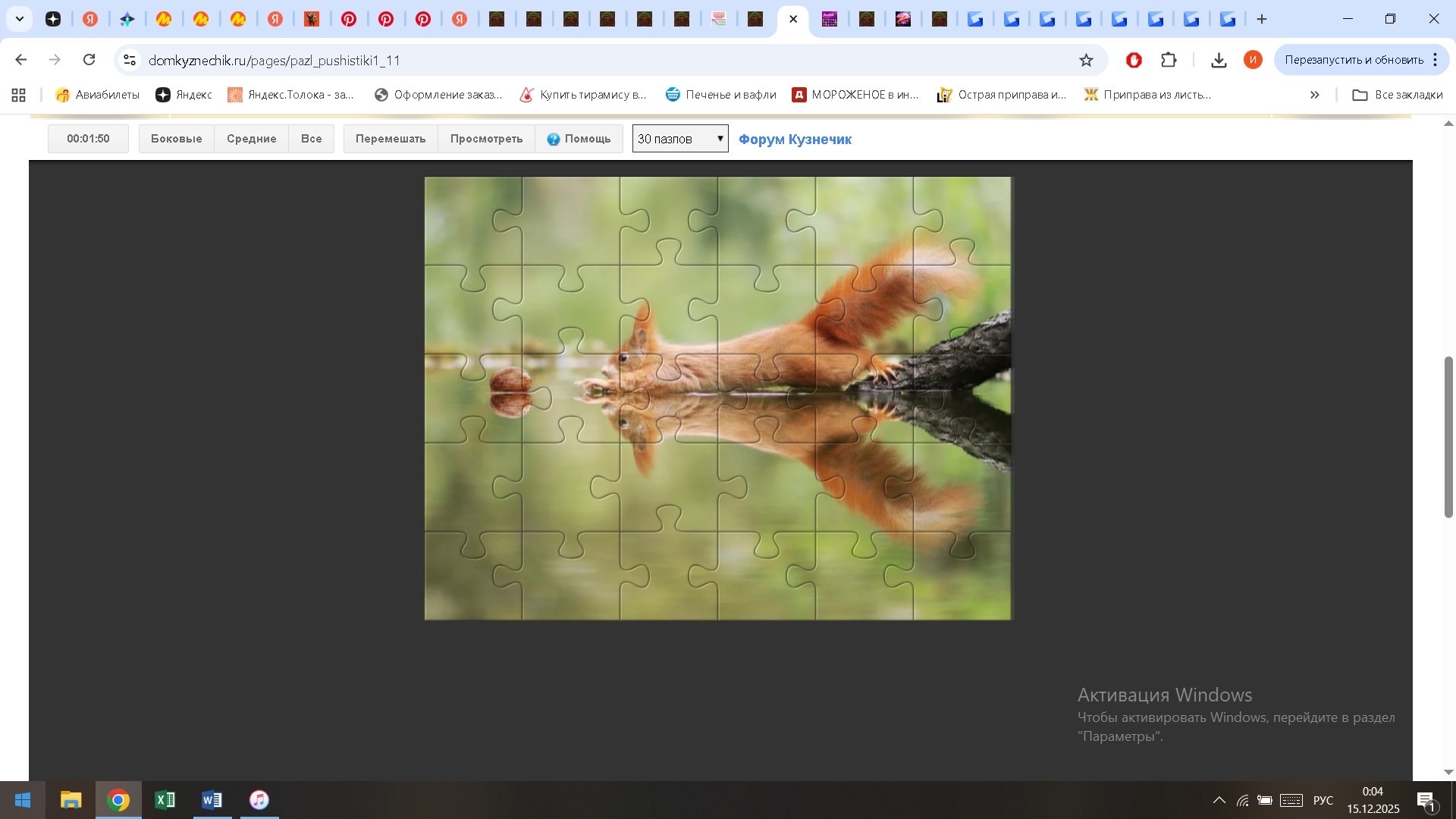Open the tab search dropdown arrow
This screenshot has width=1456, height=819.
pyautogui.click(x=20, y=19)
